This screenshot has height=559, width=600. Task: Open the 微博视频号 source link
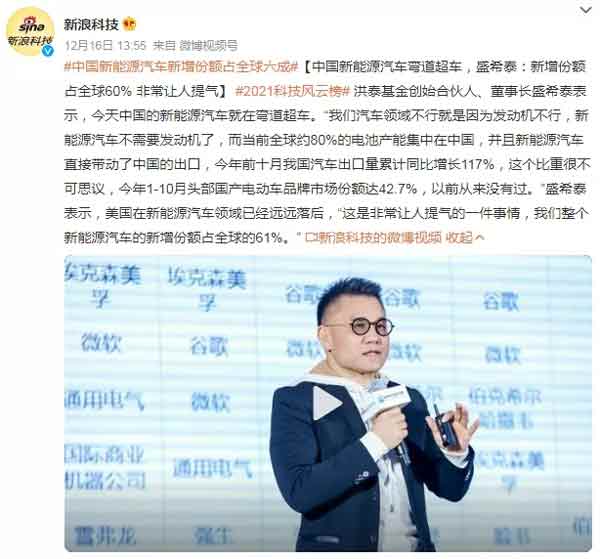tap(208, 46)
